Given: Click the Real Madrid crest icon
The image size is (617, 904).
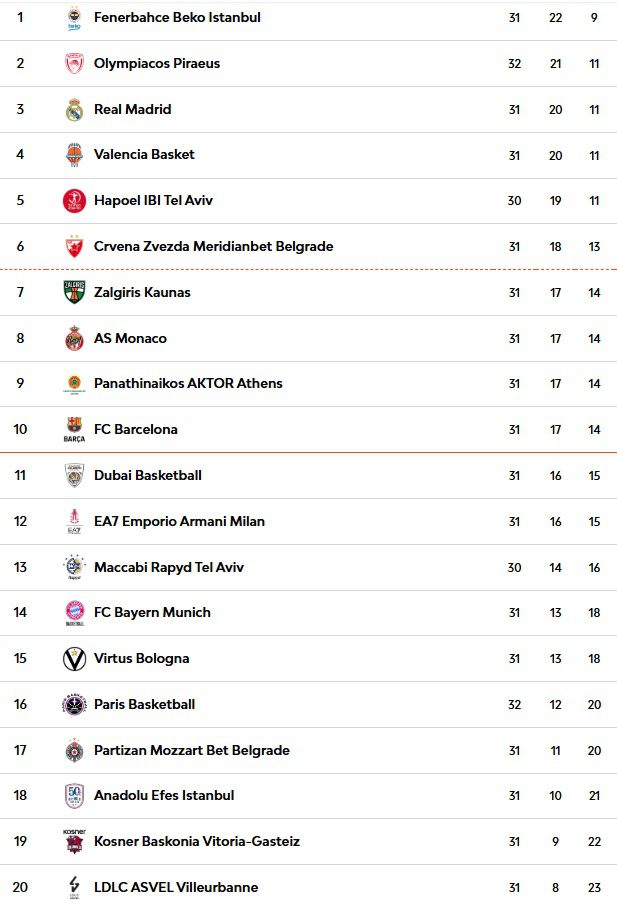Looking at the screenshot, I should pos(74,110).
